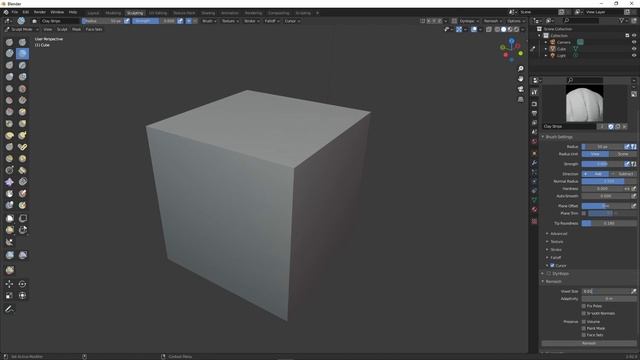Image resolution: width=640 pixels, height=360 pixels.
Task: Open the Options header dropdown
Action: coord(516,21)
